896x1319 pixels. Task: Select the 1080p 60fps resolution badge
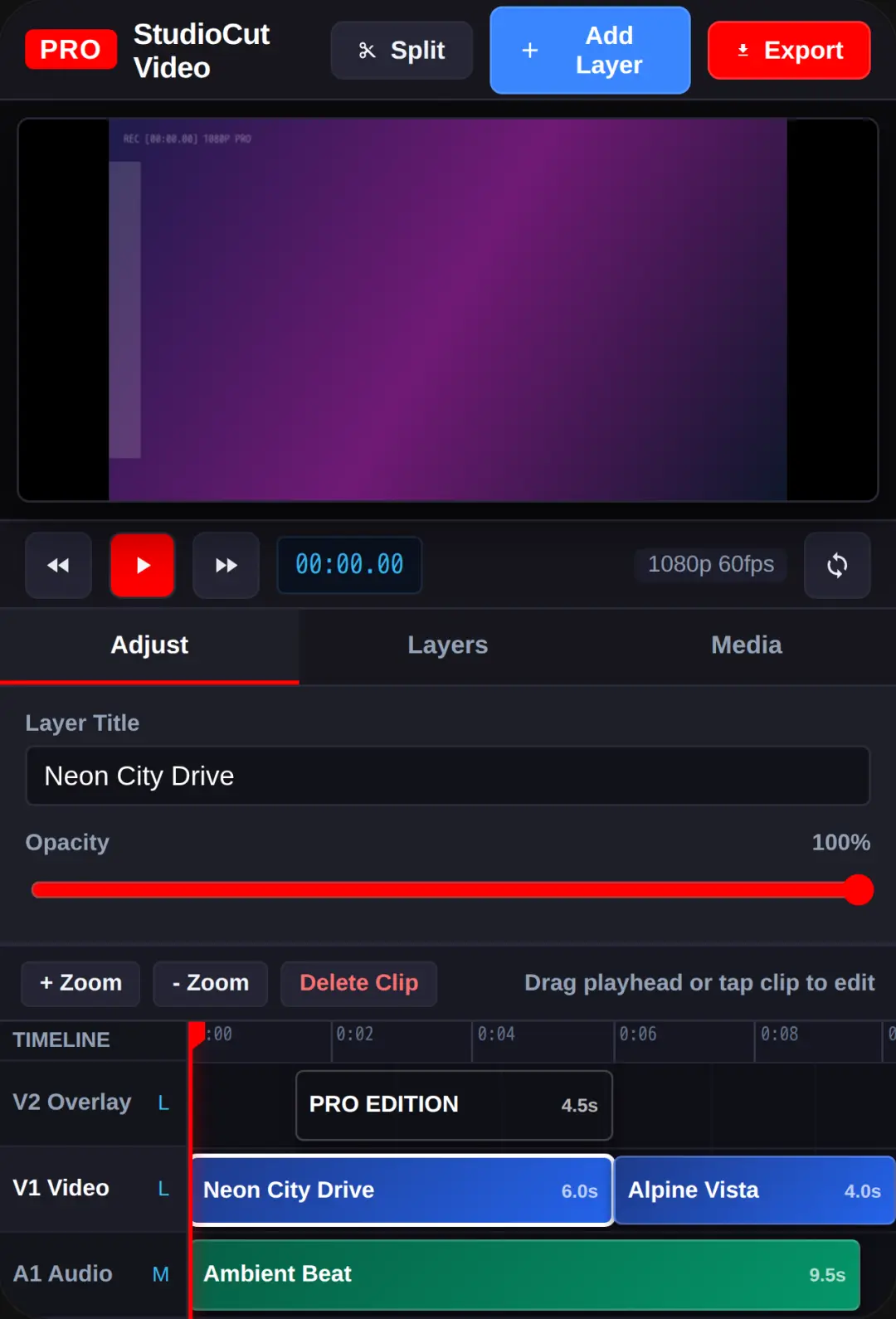pos(711,565)
